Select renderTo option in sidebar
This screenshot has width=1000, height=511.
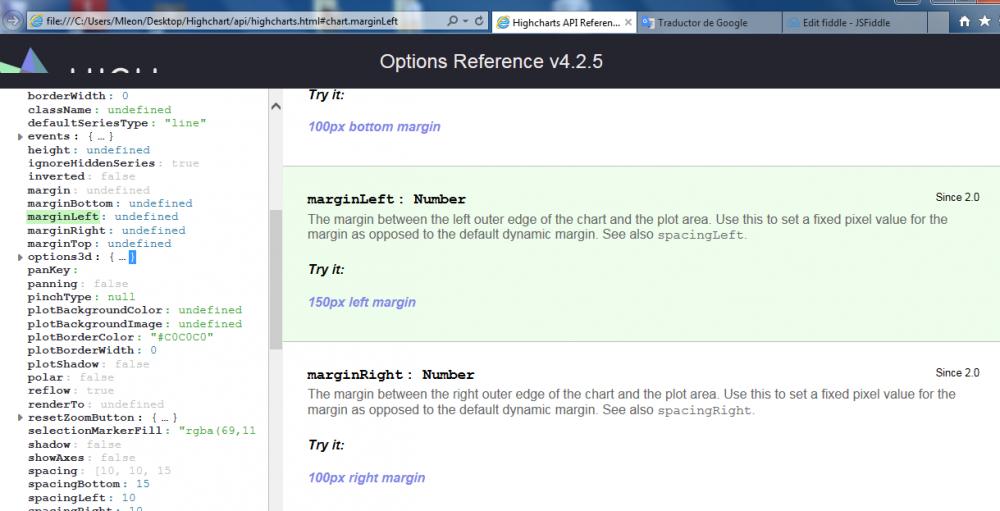pos(56,404)
